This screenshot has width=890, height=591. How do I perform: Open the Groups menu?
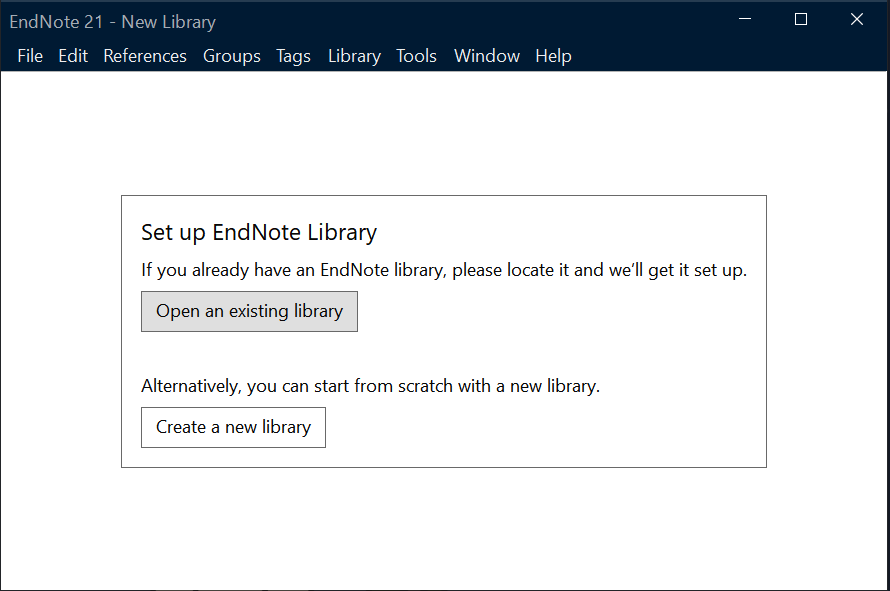232,56
